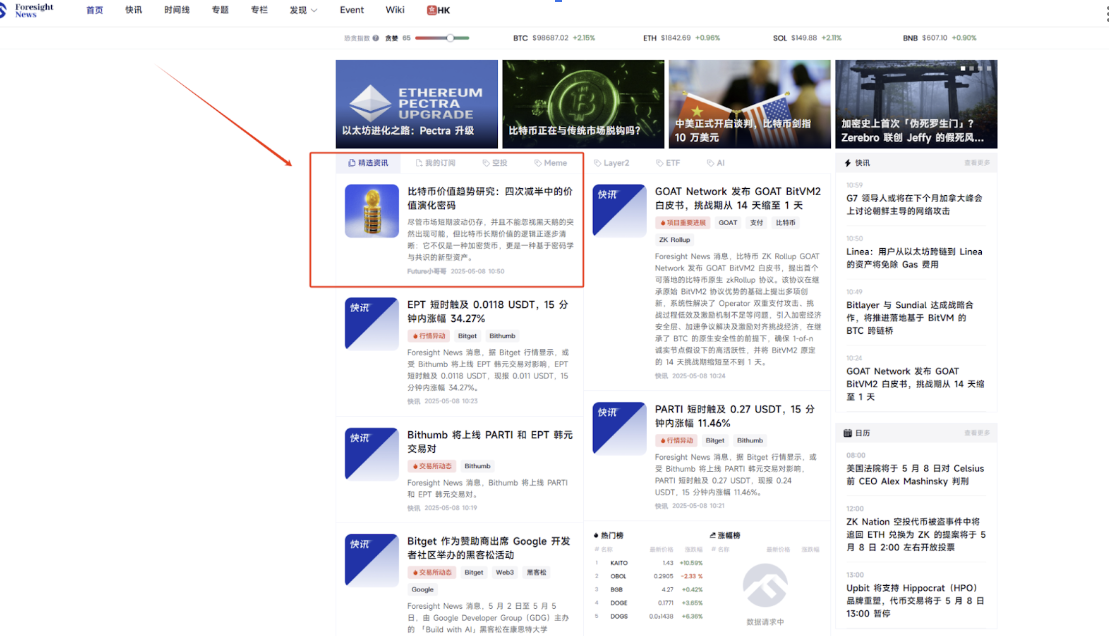Click 查看更多 in the 快讯 panel
The image size is (1109, 636).
click(x=976, y=163)
